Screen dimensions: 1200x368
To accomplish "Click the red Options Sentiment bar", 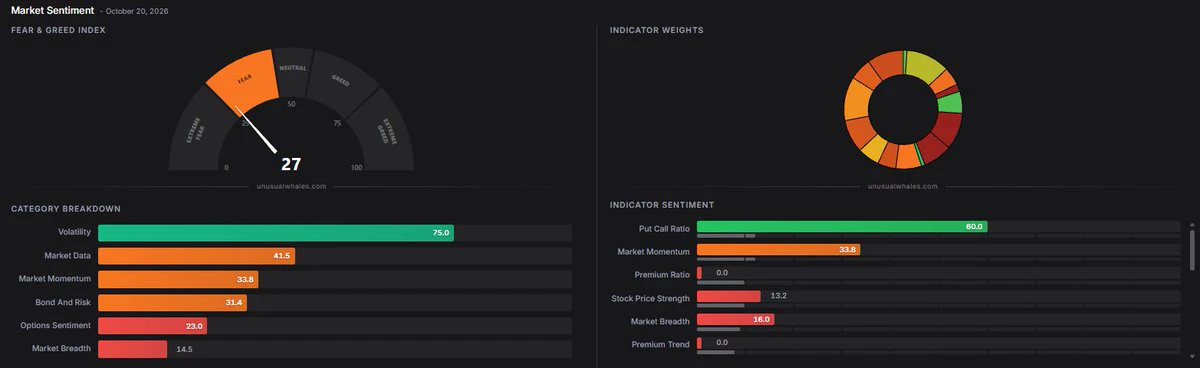I will pyautogui.click(x=153, y=326).
